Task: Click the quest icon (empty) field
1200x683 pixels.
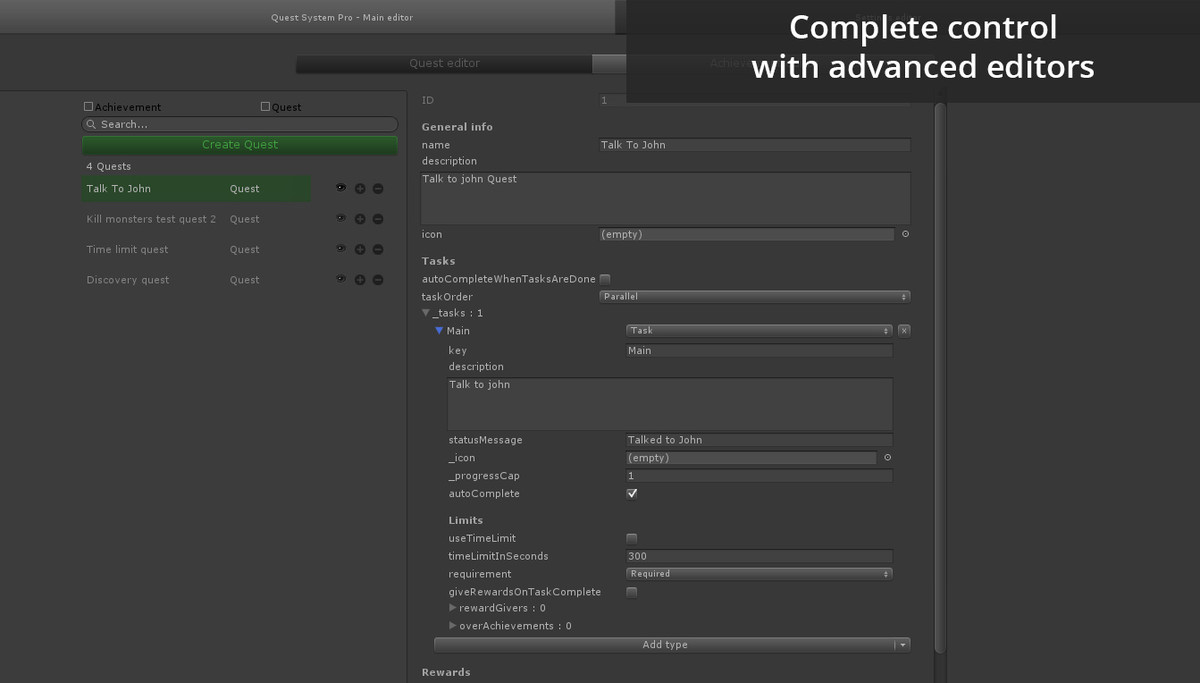Action: click(746, 234)
